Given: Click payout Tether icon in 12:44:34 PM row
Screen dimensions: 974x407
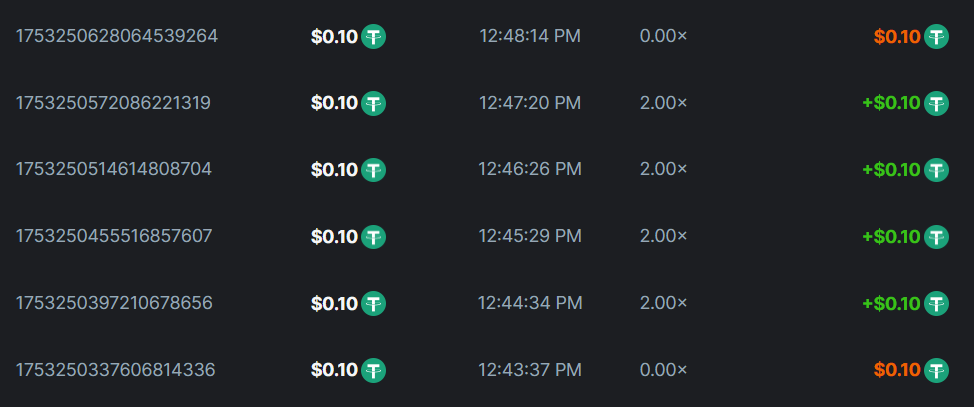Looking at the screenshot, I should (937, 303).
